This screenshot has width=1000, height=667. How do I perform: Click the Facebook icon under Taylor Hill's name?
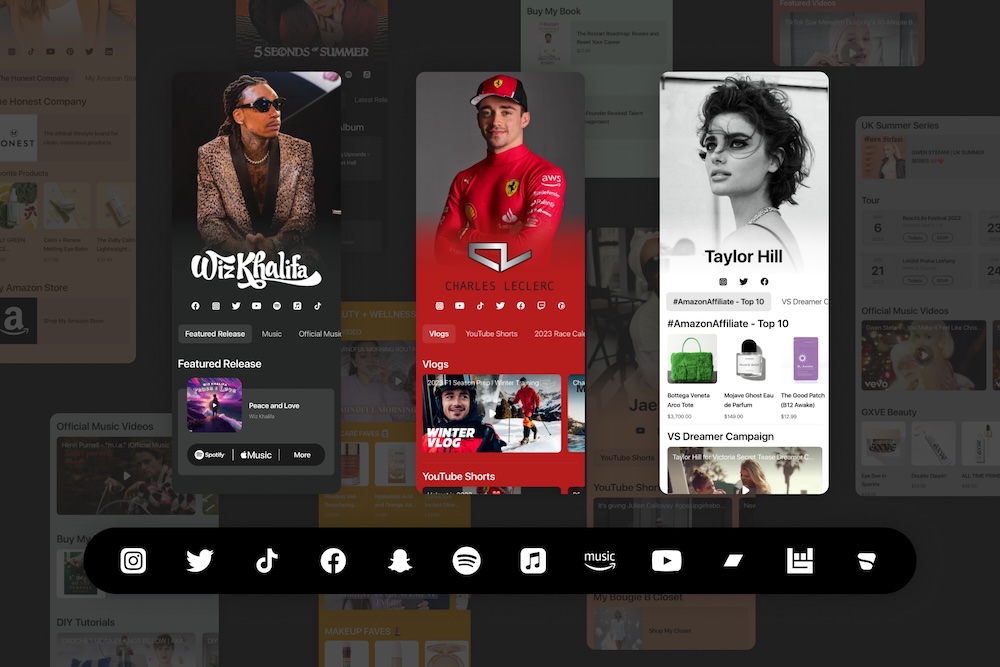(x=764, y=282)
